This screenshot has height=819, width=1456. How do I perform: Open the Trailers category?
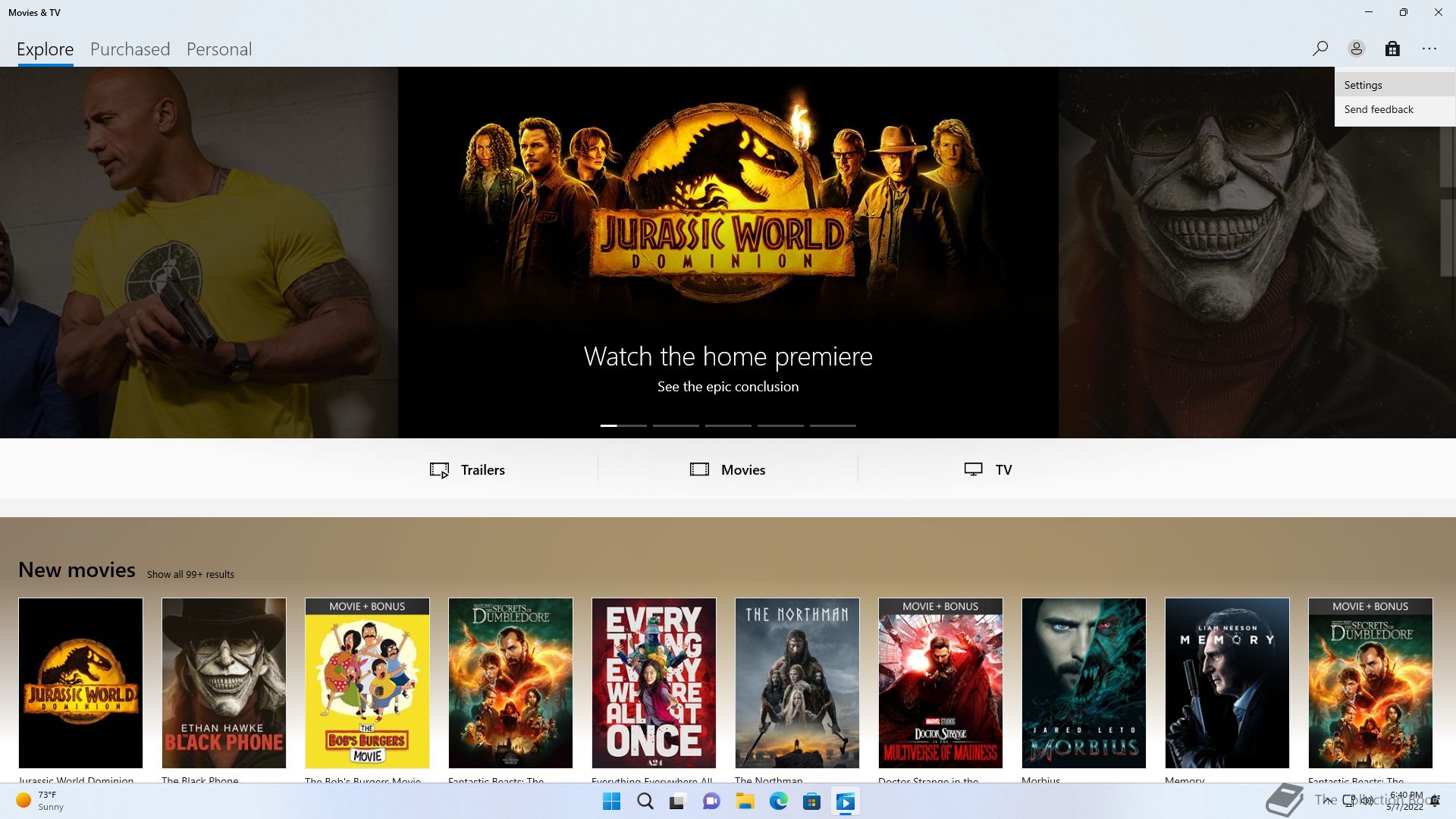click(467, 469)
